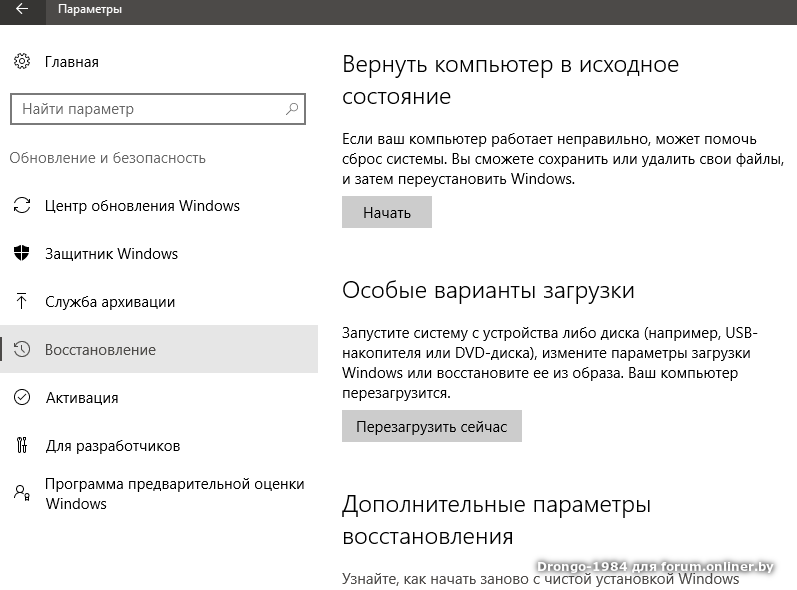797x590 pixels.
Task: Go to Главная settings home
Action: pos(71,62)
